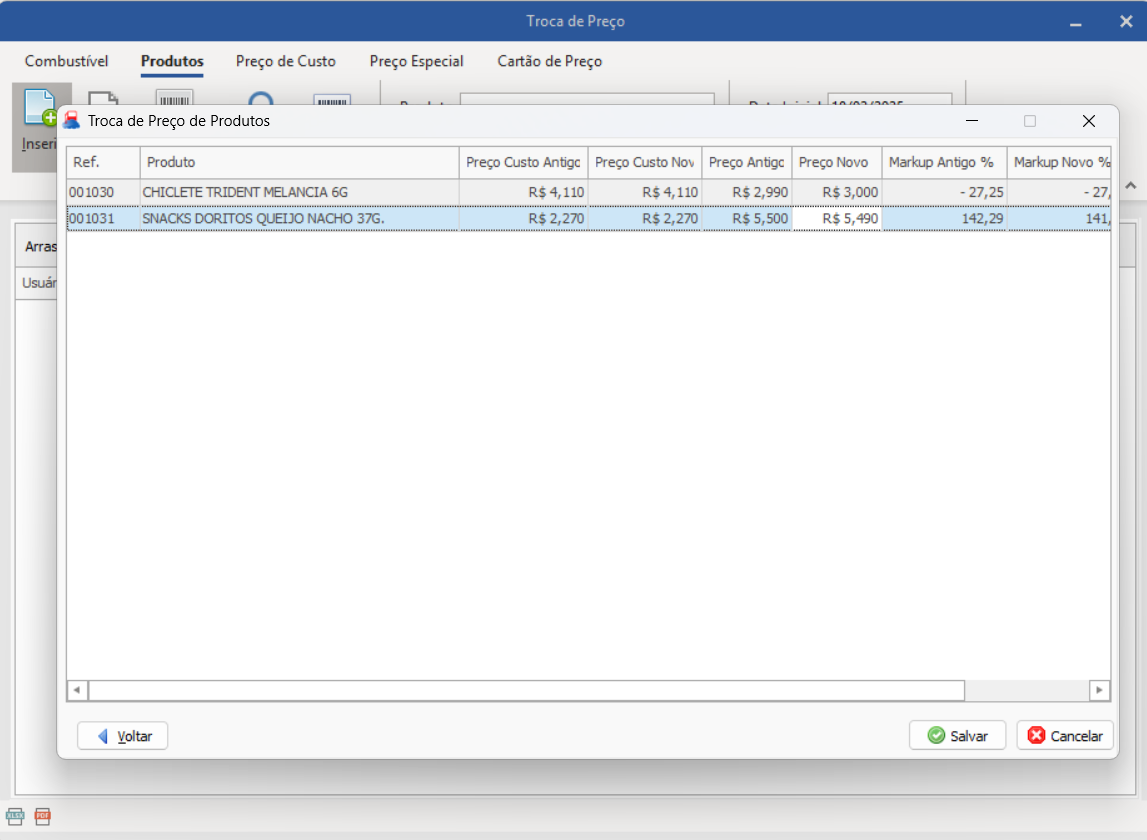Sort by the Produto column header
Viewport: 1147px width, 840px height.
[299, 162]
